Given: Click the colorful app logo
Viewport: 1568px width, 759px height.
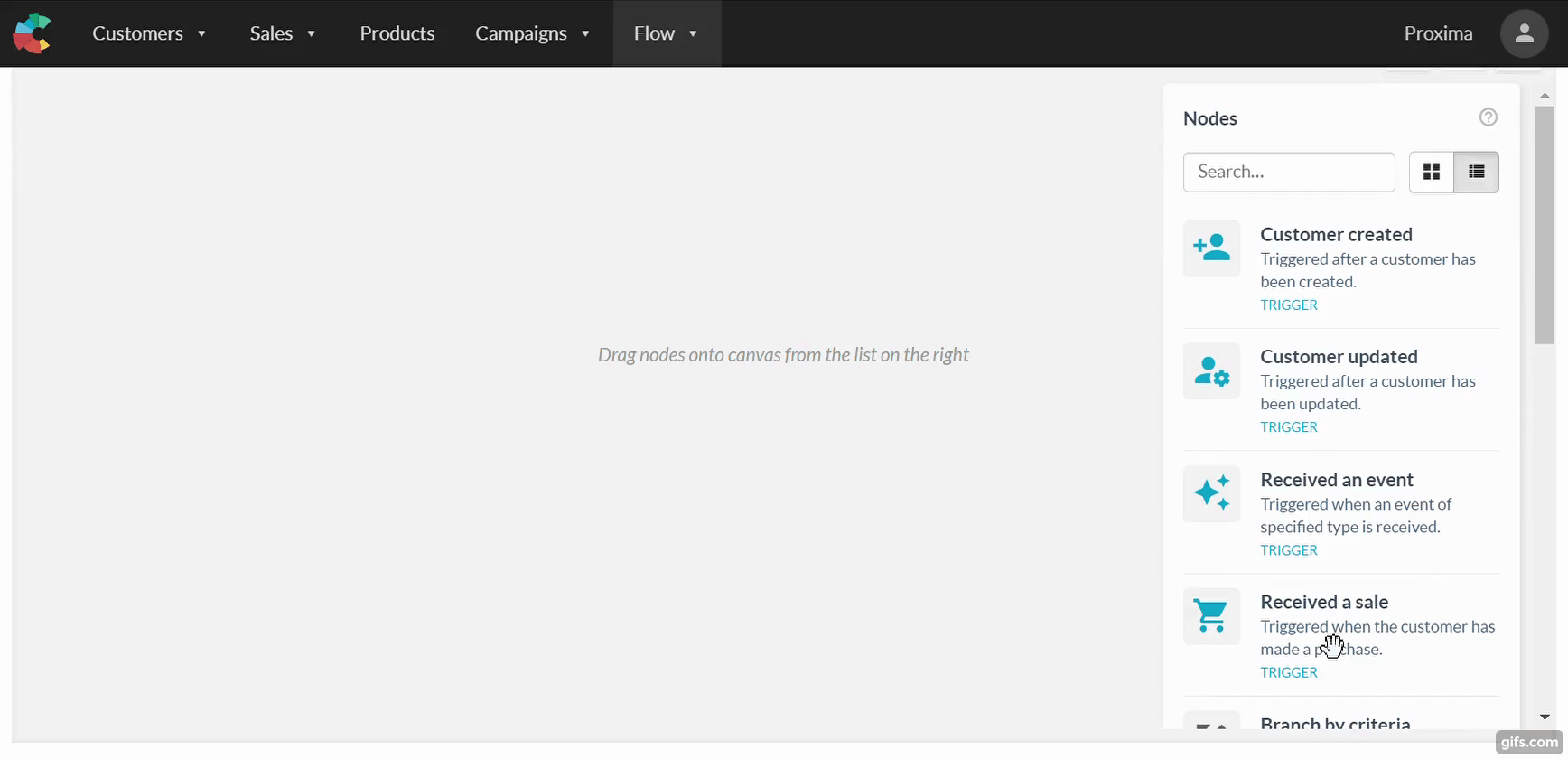Looking at the screenshot, I should pos(33,33).
